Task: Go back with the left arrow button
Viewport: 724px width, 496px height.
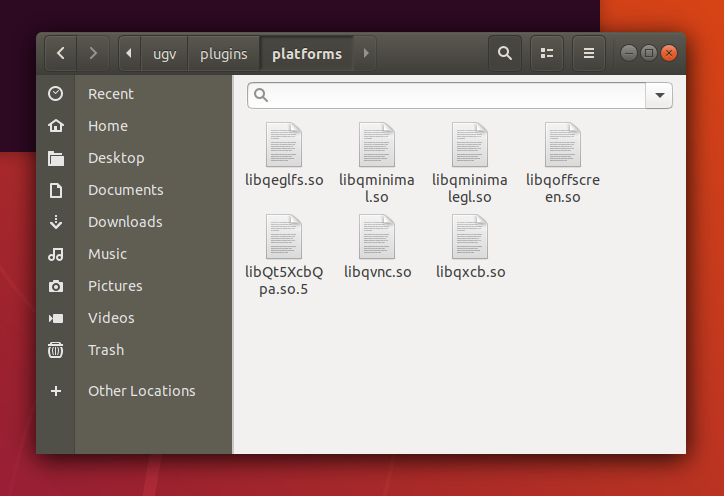Action: tap(61, 54)
